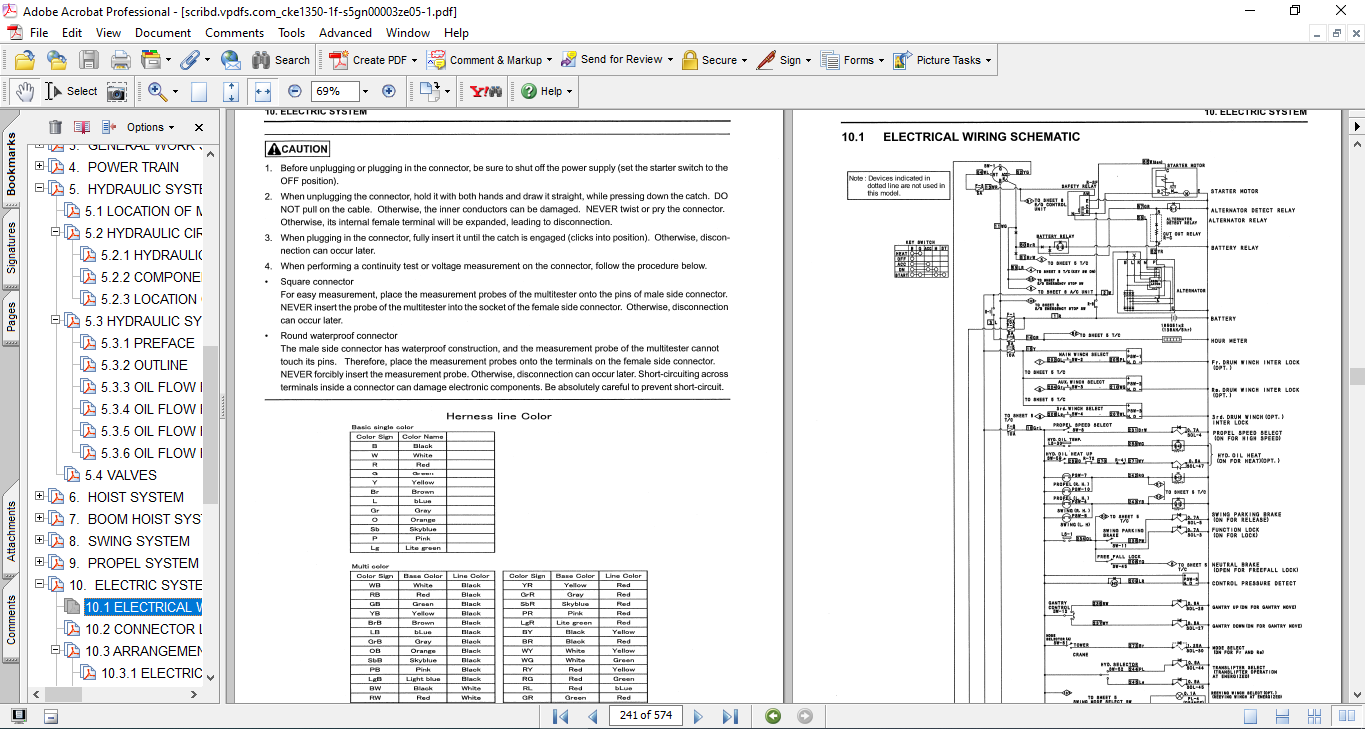Viewport: 1365px width, 729px height.
Task: Click the Save floppy disk icon
Action: [x=89, y=60]
